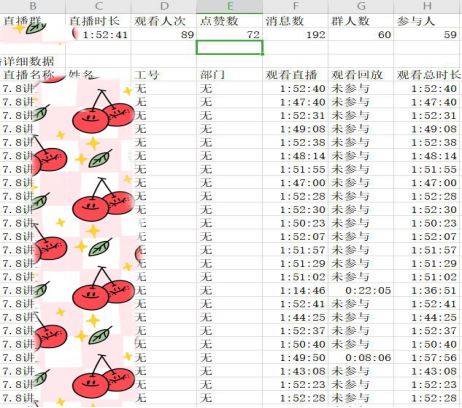Select the 参与人 value 59
The width and height of the screenshot is (462, 408).
[428, 34]
